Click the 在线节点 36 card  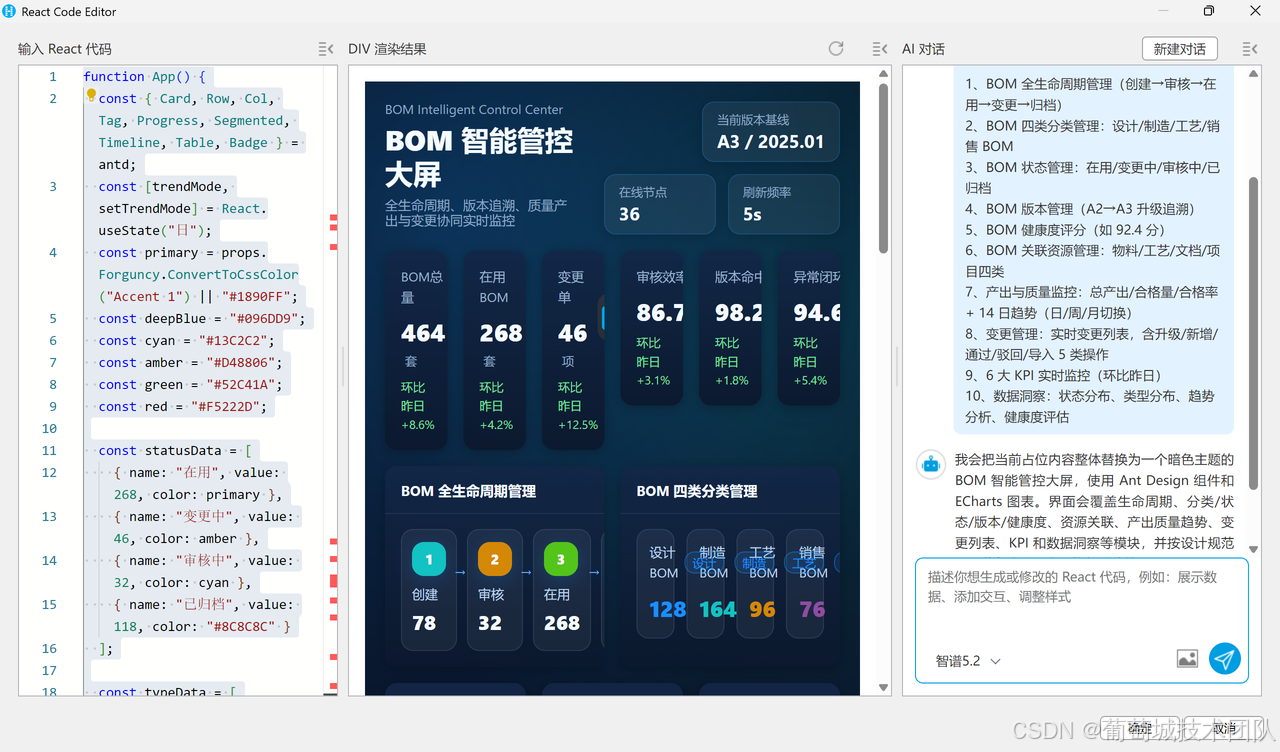tap(659, 204)
